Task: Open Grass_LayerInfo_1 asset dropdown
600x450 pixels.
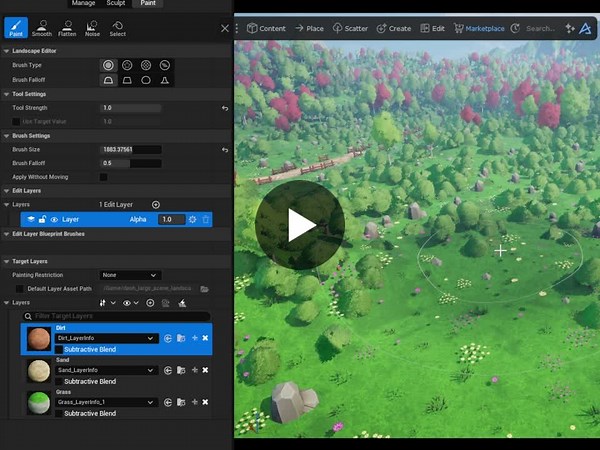Action: [x=107, y=402]
